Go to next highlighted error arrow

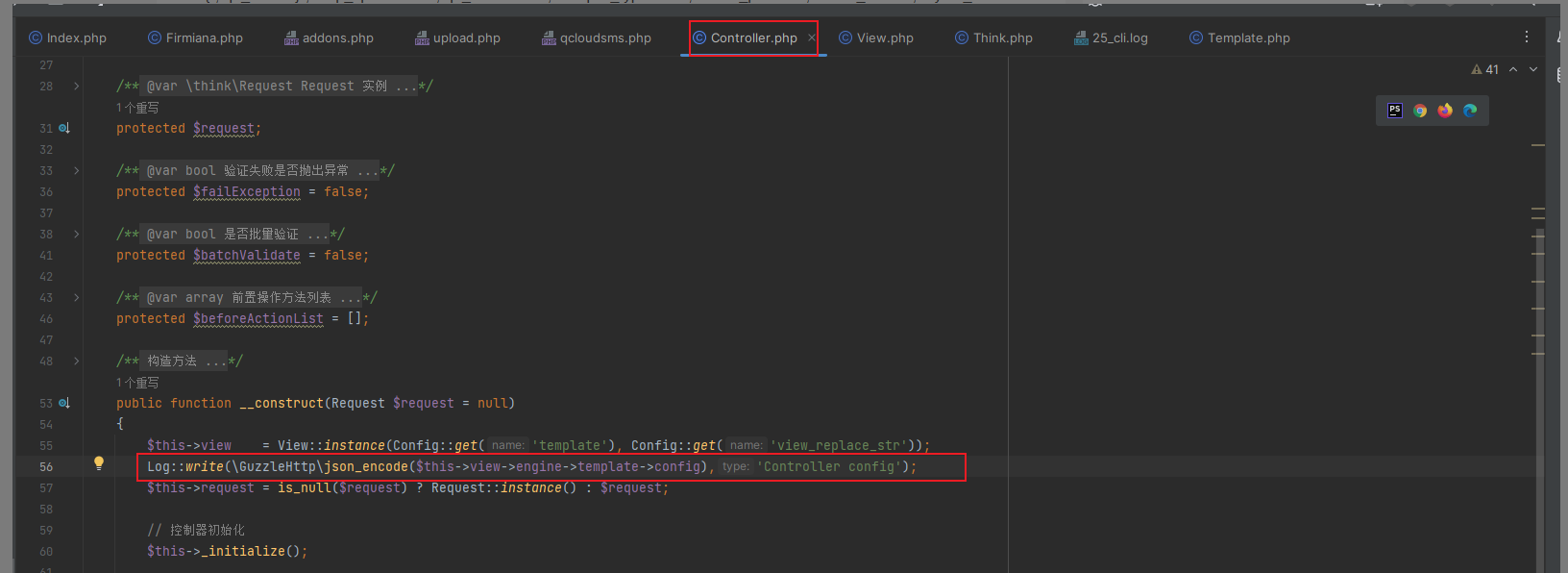point(1533,69)
